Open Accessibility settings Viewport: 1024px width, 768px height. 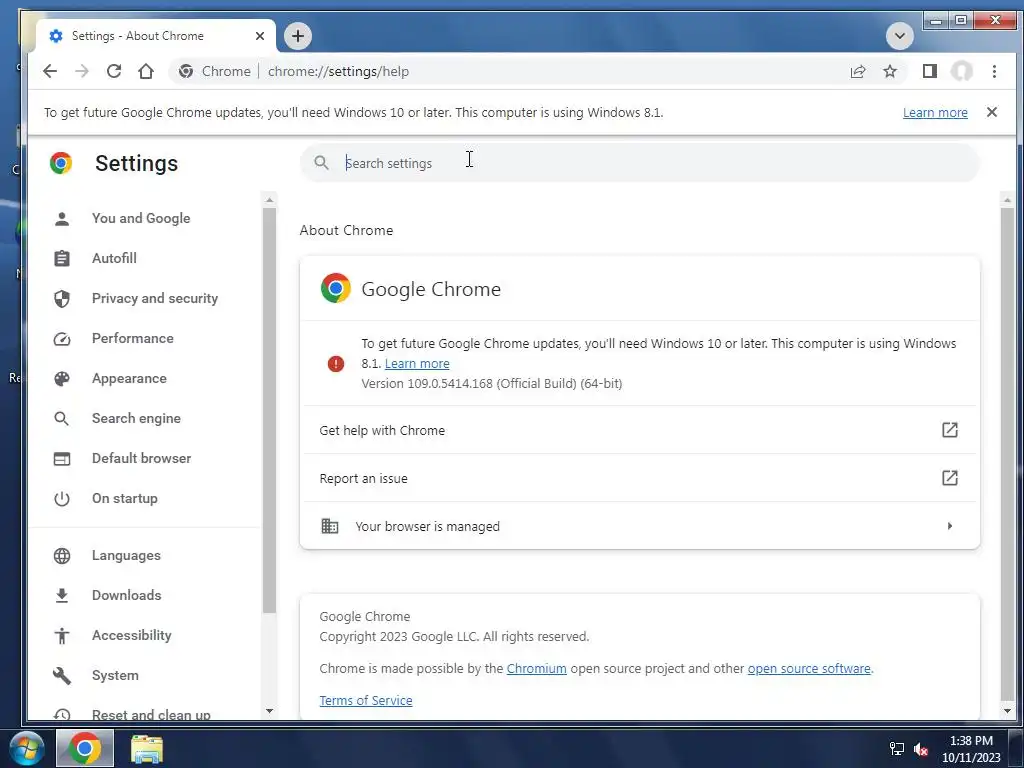point(131,635)
